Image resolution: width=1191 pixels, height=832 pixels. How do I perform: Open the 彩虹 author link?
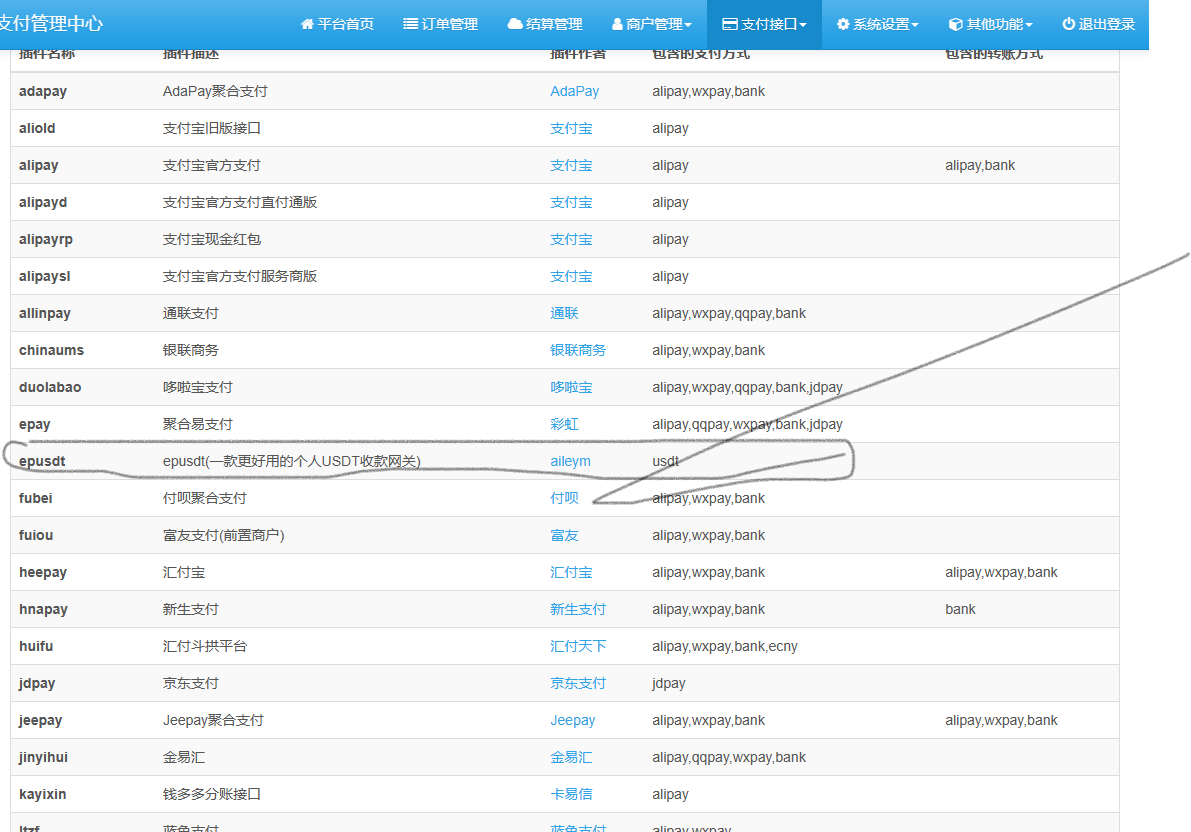point(564,424)
